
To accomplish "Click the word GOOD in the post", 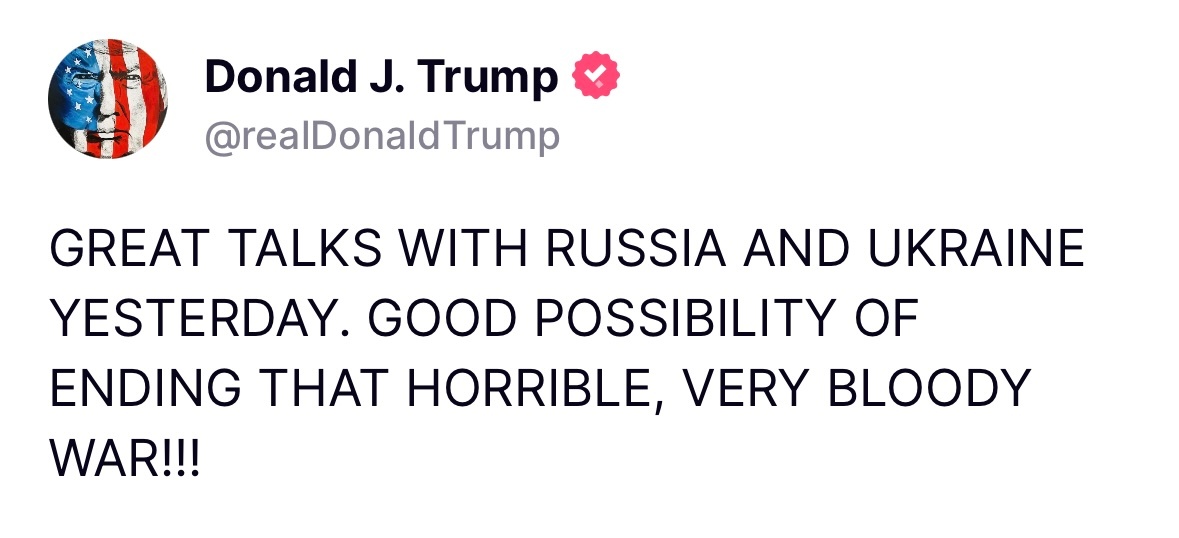I will (x=442, y=319).
